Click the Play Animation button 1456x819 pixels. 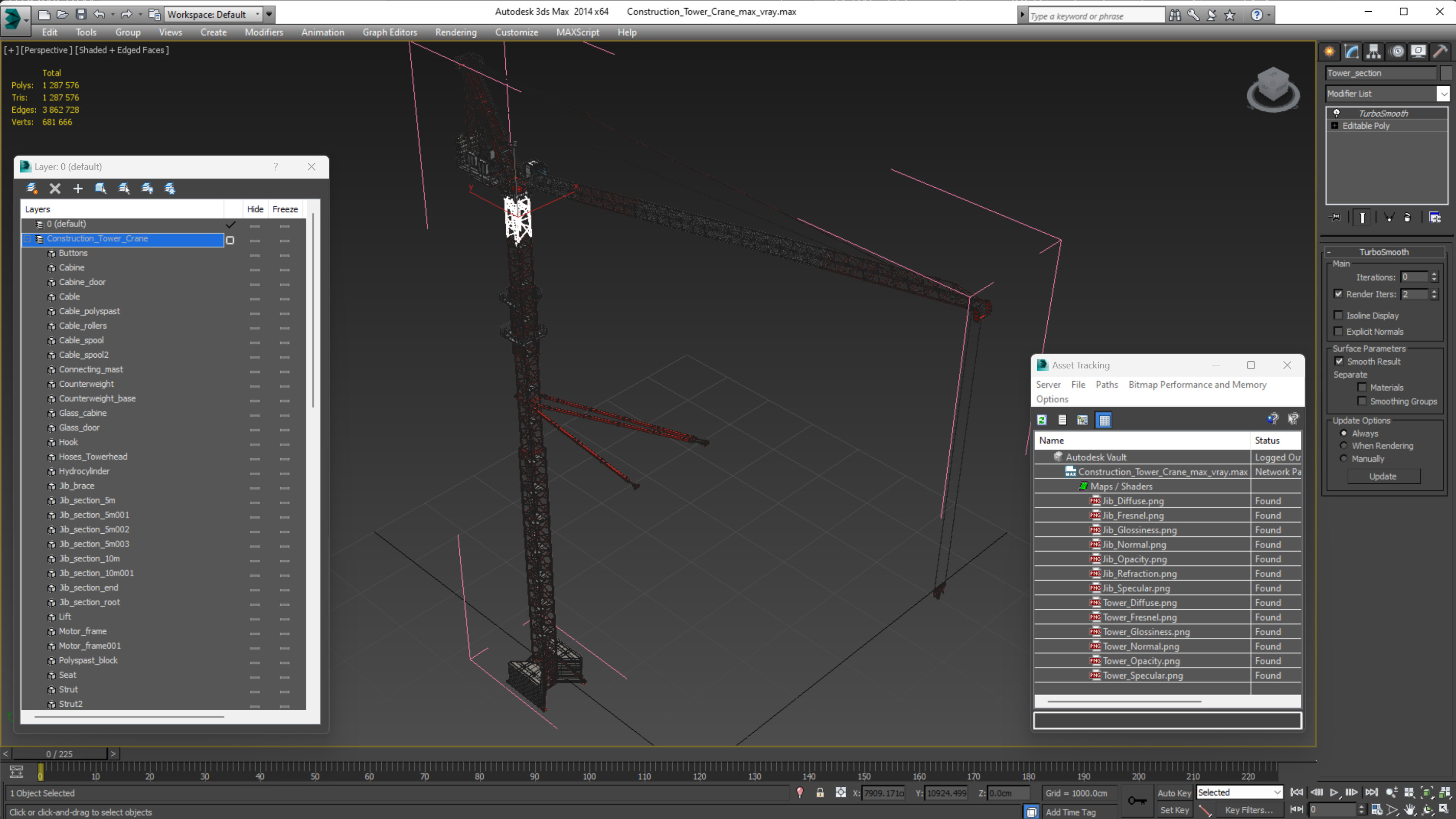[1334, 792]
